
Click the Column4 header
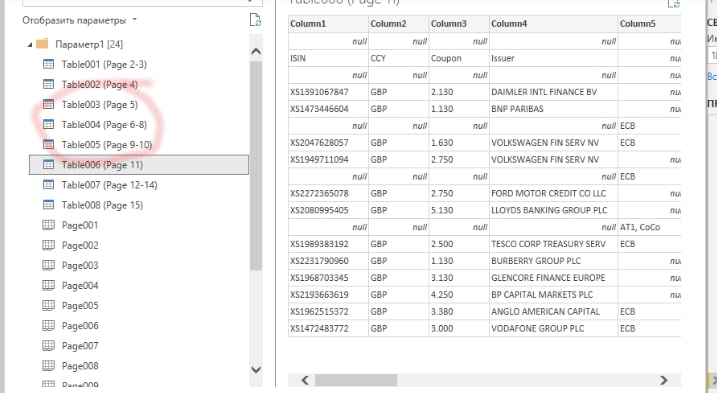(553, 24)
